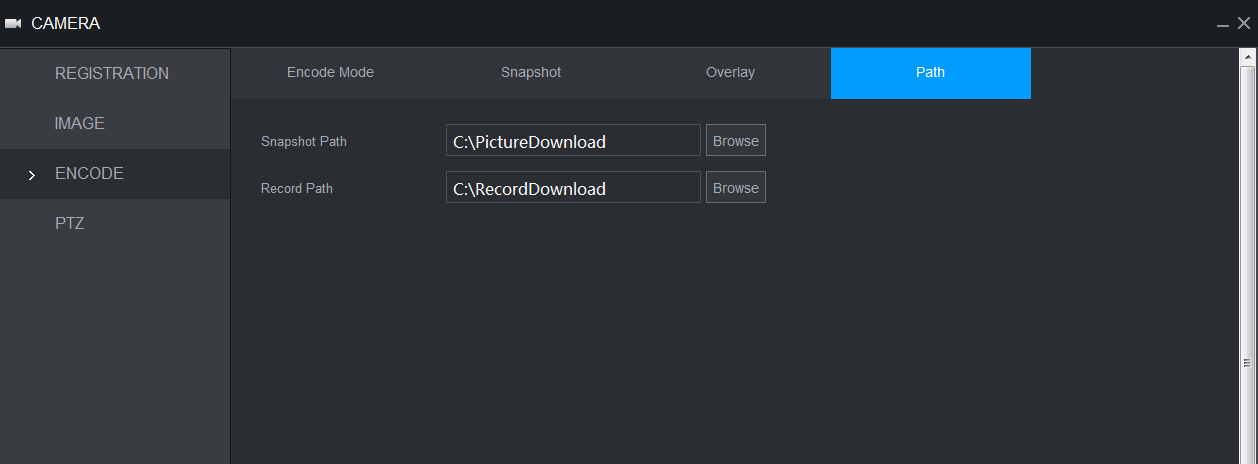Open the REGISTRATION section
The width and height of the screenshot is (1258, 464).
click(x=112, y=73)
